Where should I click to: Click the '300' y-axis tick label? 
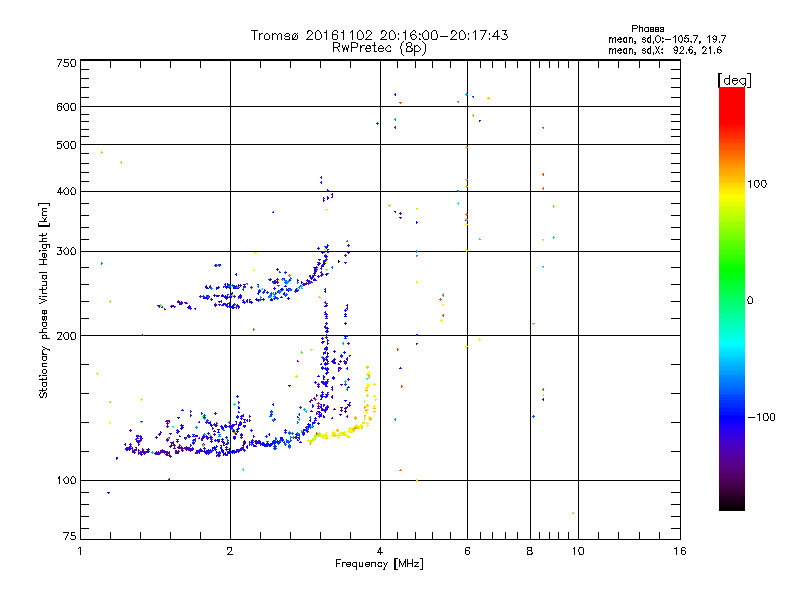click(x=66, y=251)
